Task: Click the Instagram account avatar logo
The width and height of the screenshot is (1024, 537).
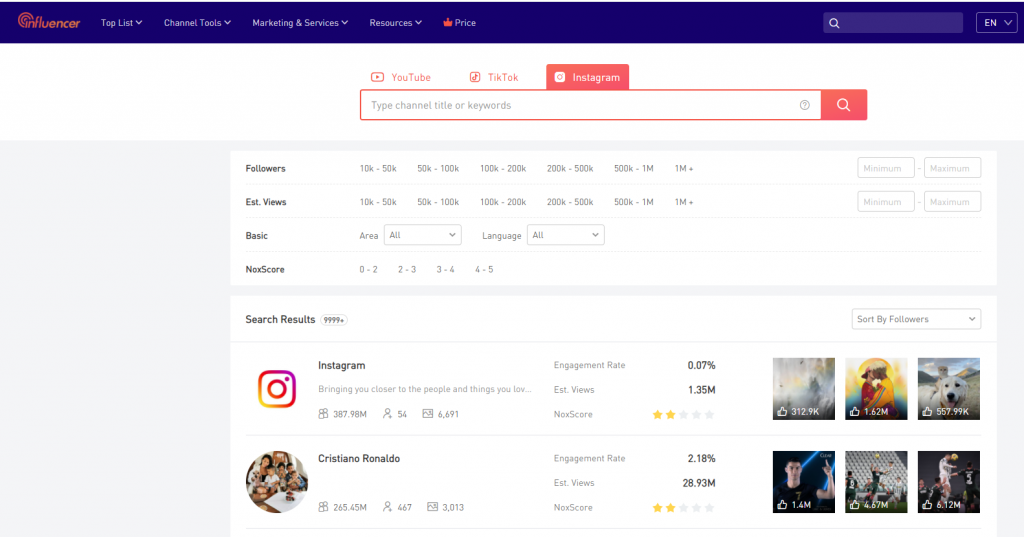Action: 277,389
